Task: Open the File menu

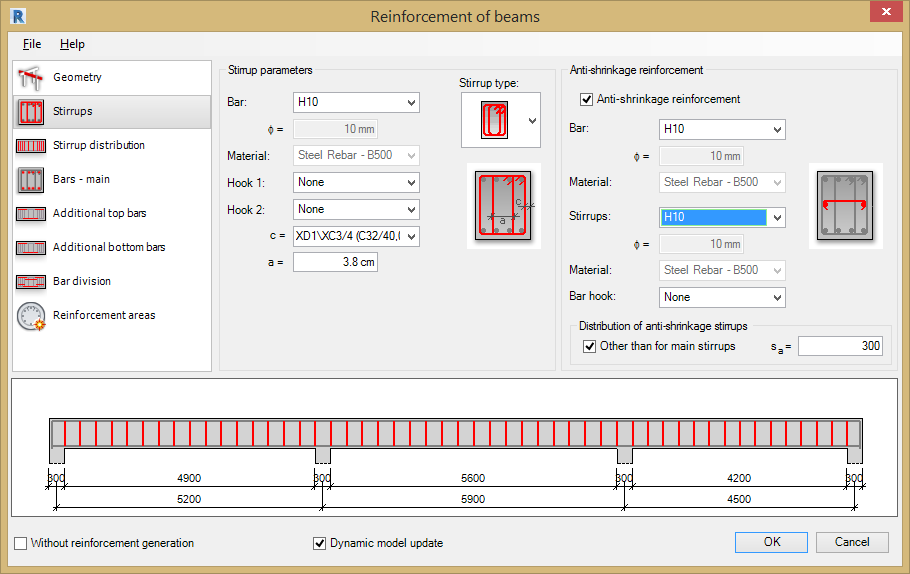Action: (x=32, y=44)
